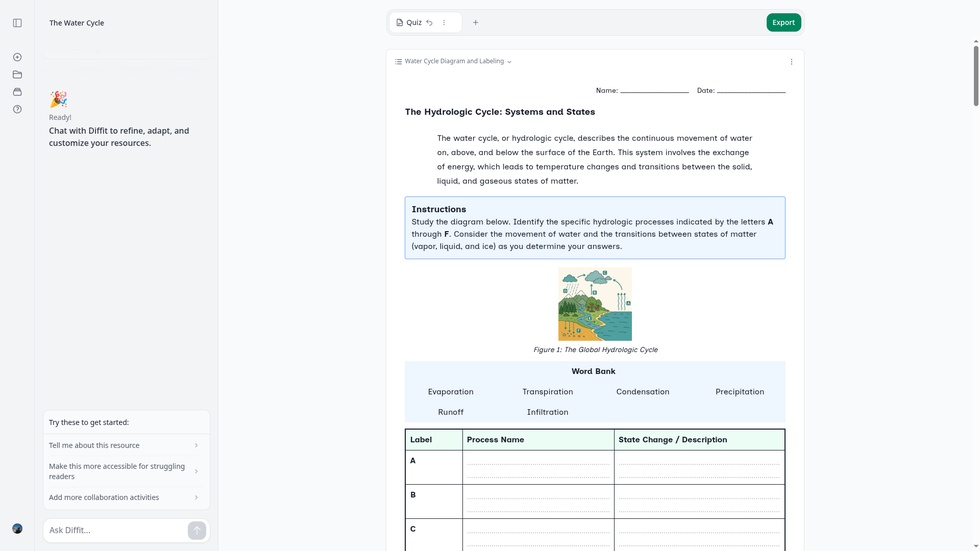Open the document section three-dot menu
Screen dimensions: 980x551
point(791,62)
